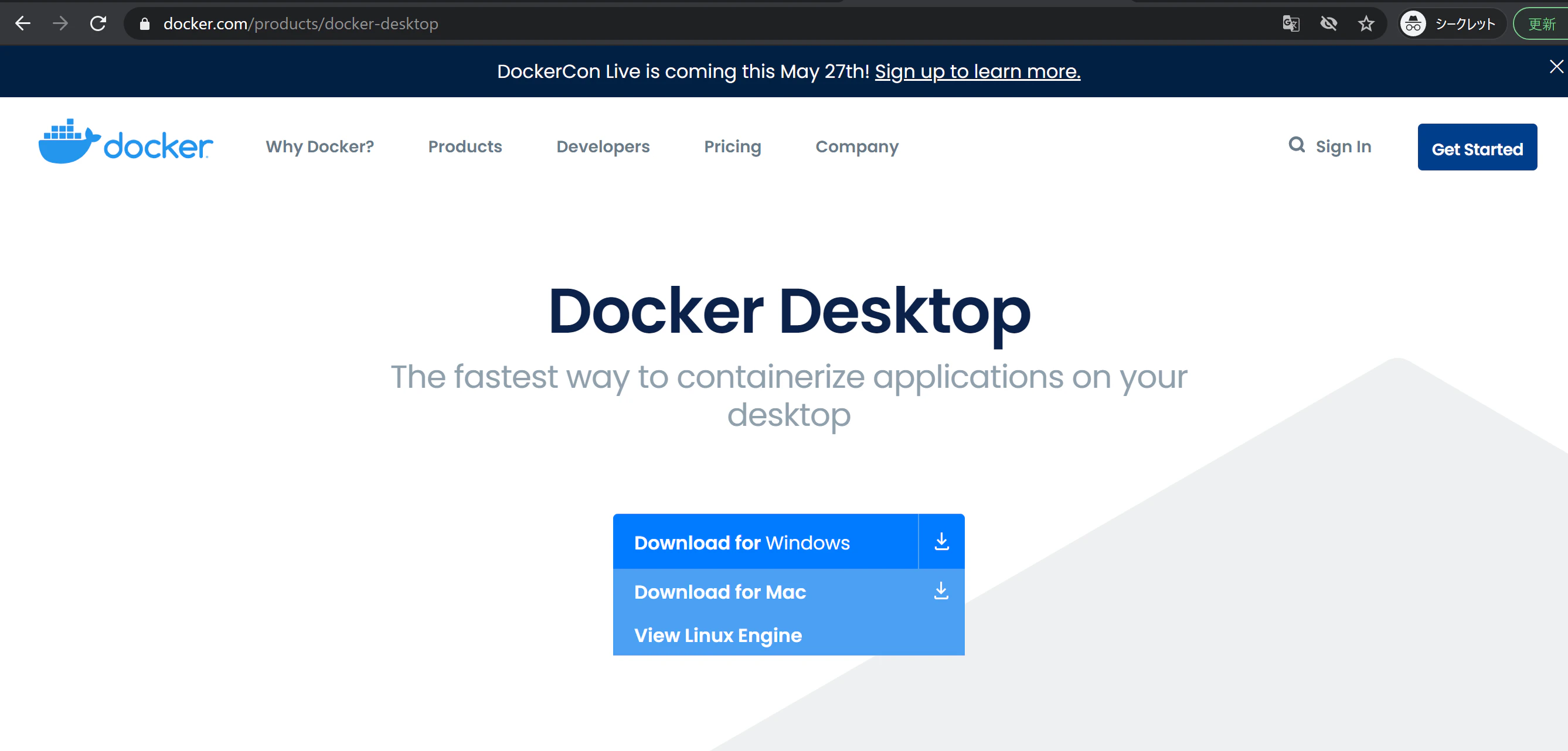
Task: Expand the Developers navigation menu
Action: pyautogui.click(x=603, y=146)
